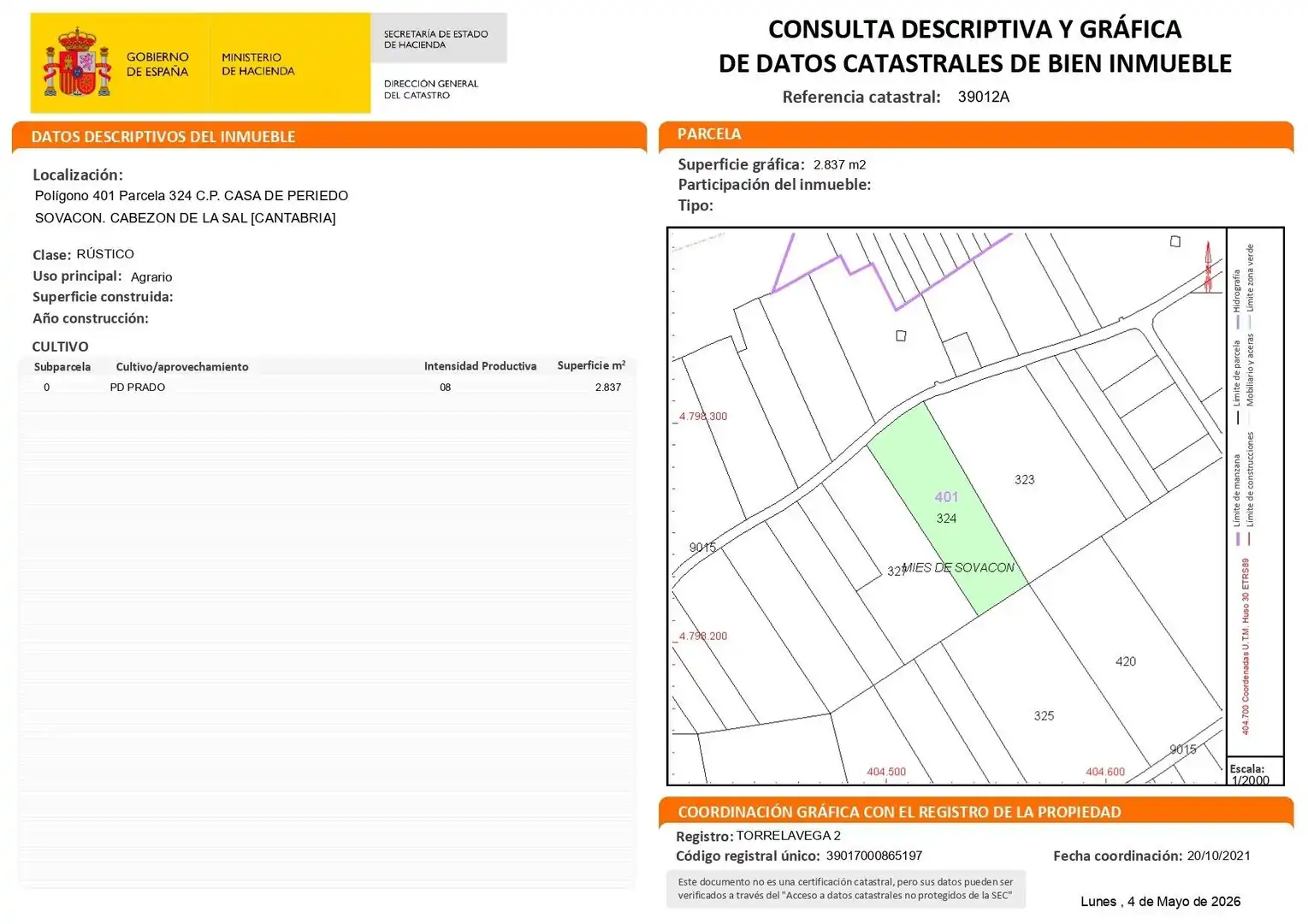The height and width of the screenshot is (924, 1308).
Task: Click the 9015 road label at map's bottom right
Action: (x=1183, y=749)
